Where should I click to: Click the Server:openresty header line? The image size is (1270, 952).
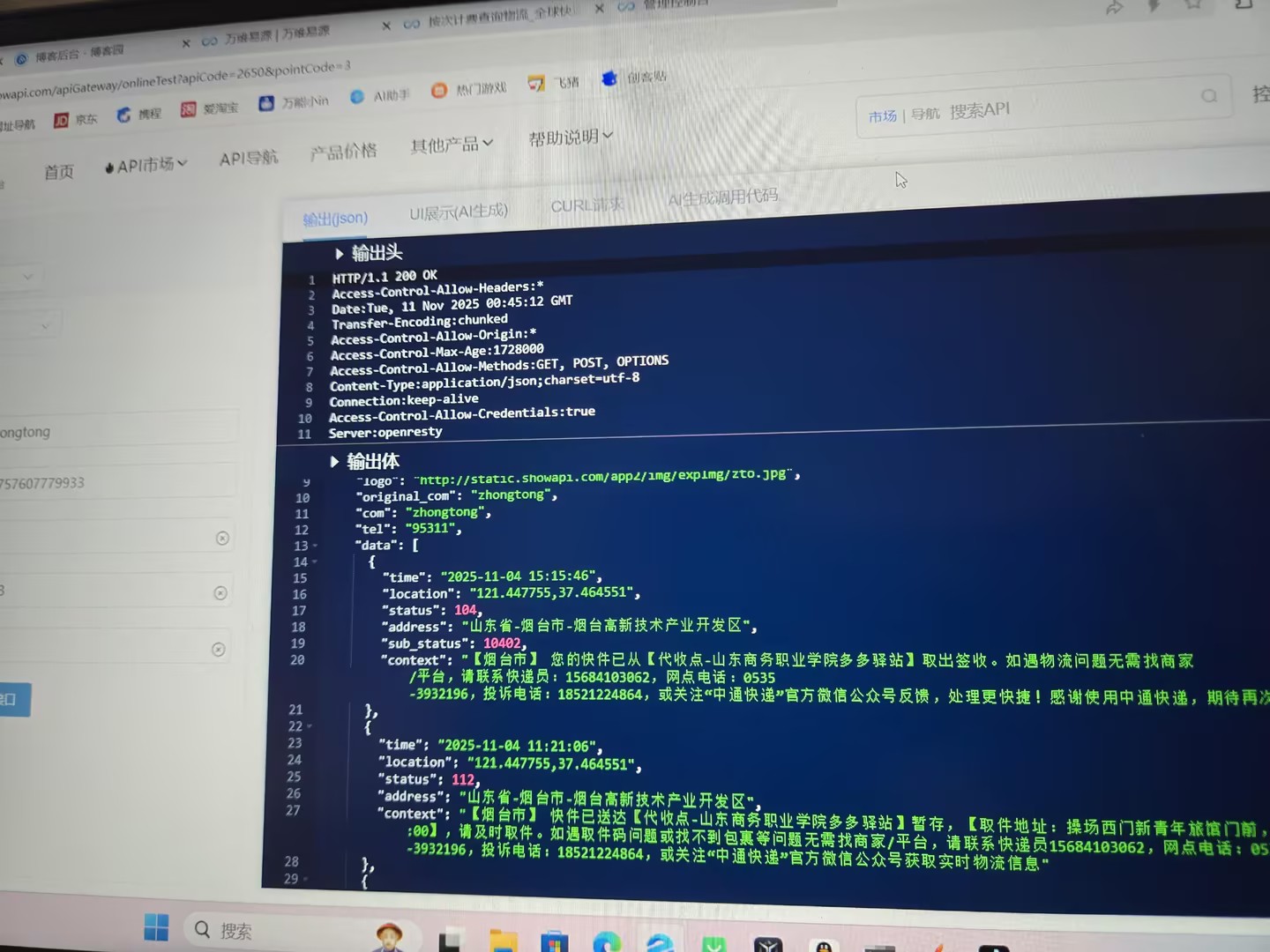coord(385,432)
